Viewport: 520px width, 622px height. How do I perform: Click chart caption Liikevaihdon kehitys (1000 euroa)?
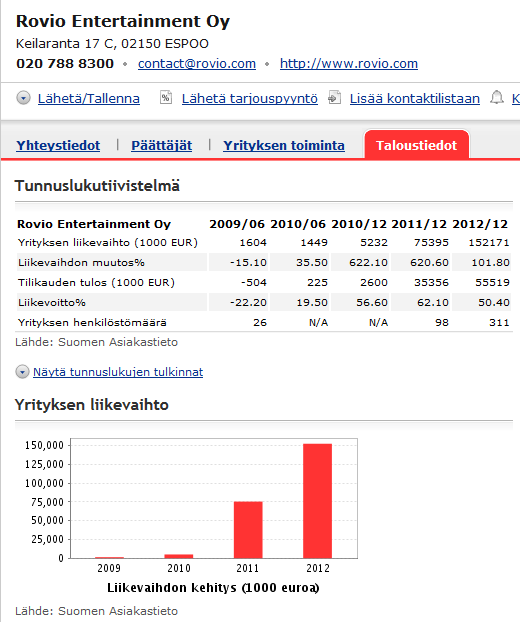click(213, 588)
